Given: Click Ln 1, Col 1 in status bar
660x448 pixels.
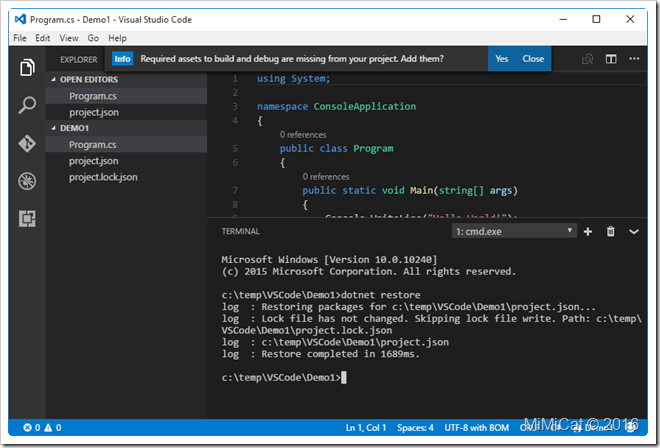Looking at the screenshot, I should (366, 428).
